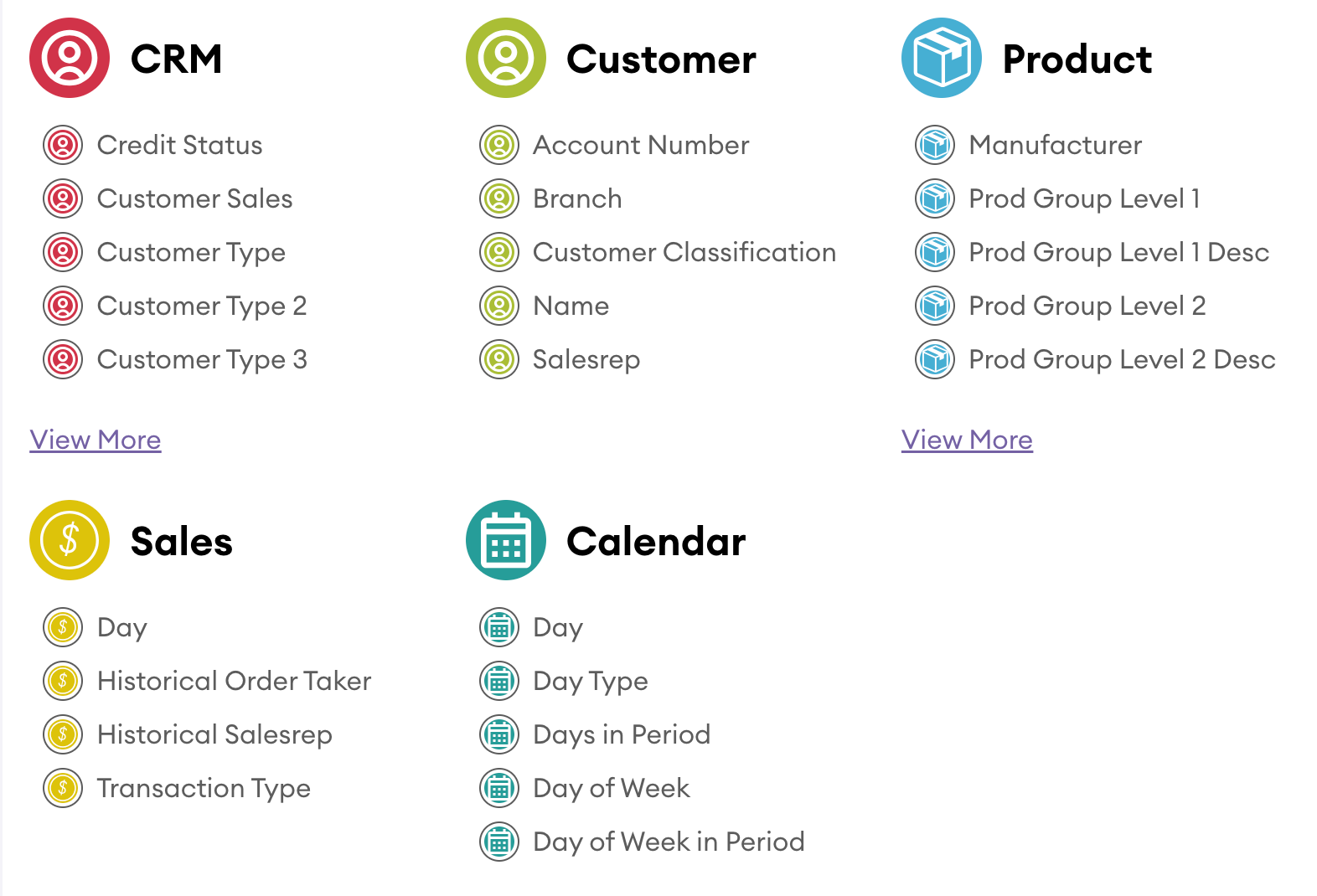Select Prod Group Level 1 Desc
This screenshot has width=1317, height=896.
tap(1118, 252)
